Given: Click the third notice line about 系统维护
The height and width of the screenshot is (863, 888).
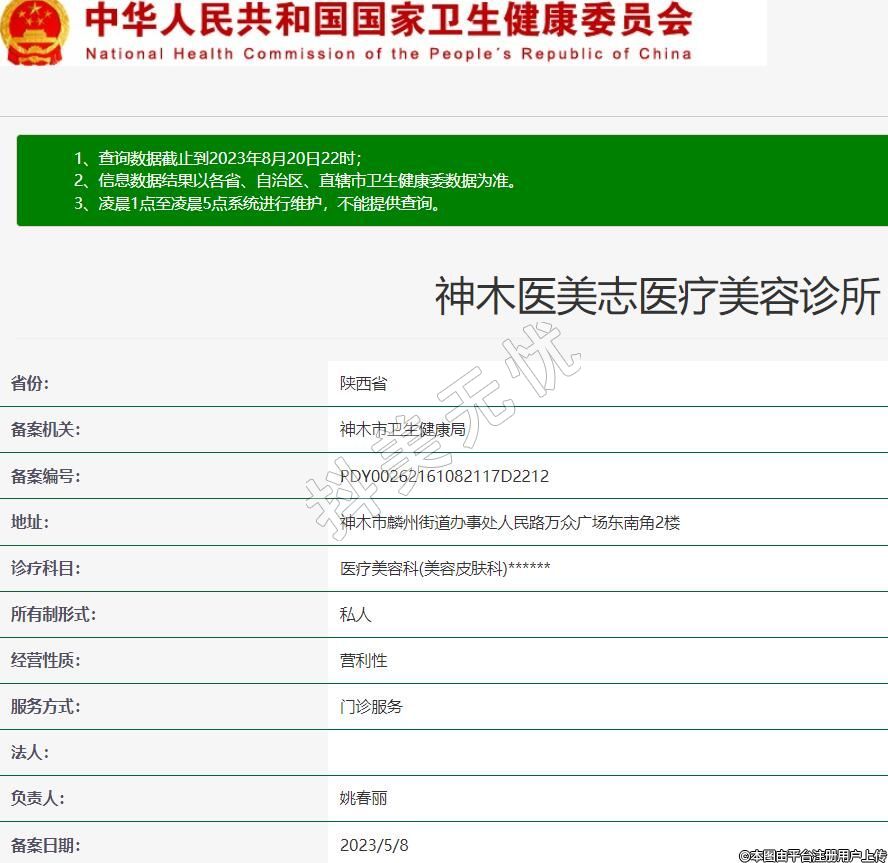Looking at the screenshot, I should point(257,204).
